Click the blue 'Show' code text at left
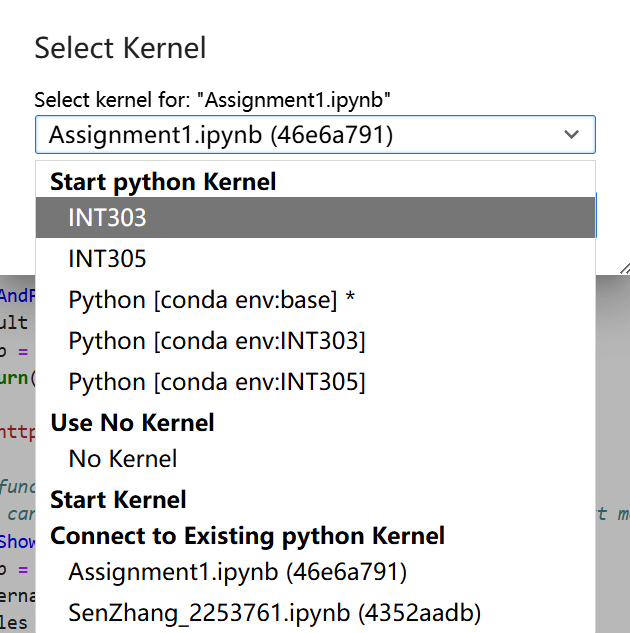630x633 pixels. [x=17, y=541]
